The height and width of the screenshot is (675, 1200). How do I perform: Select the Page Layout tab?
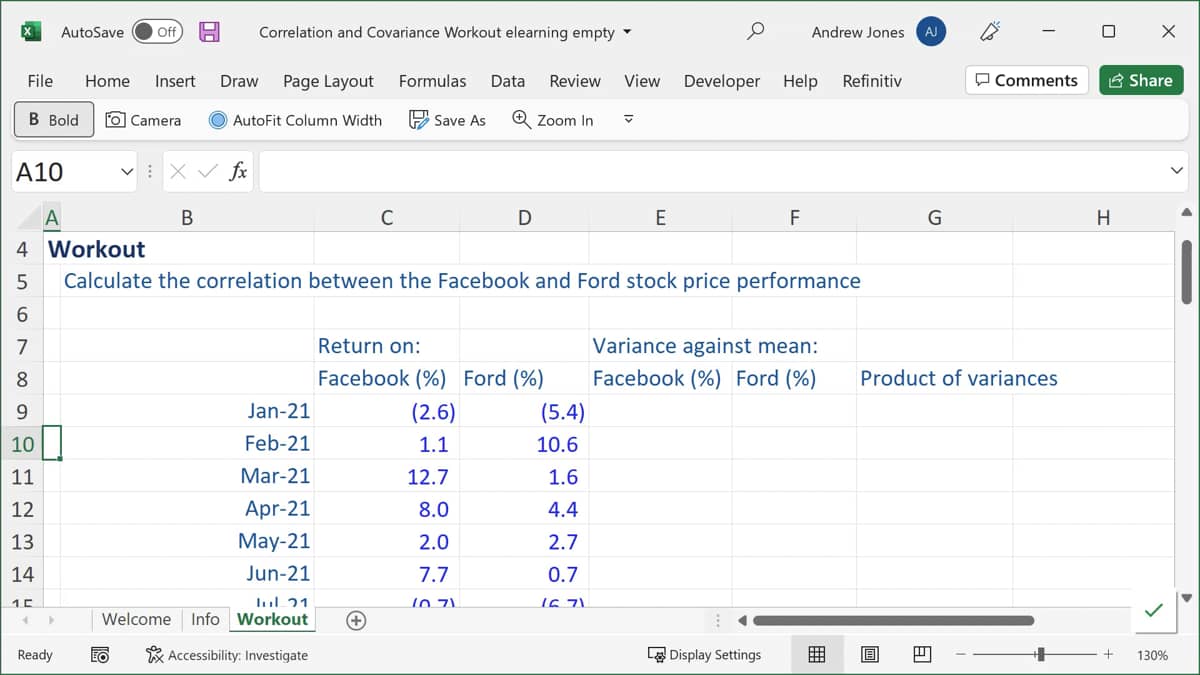328,81
